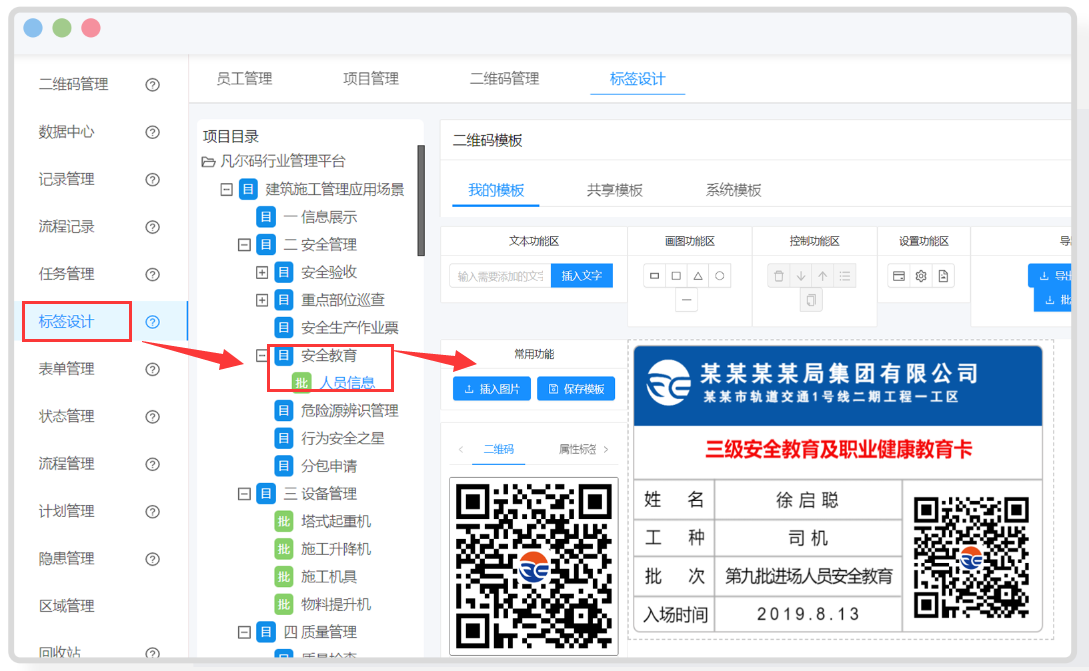This screenshot has height=671, width=1089.
Task: Click the help icon next to 标签设计
Action: [x=150, y=322]
